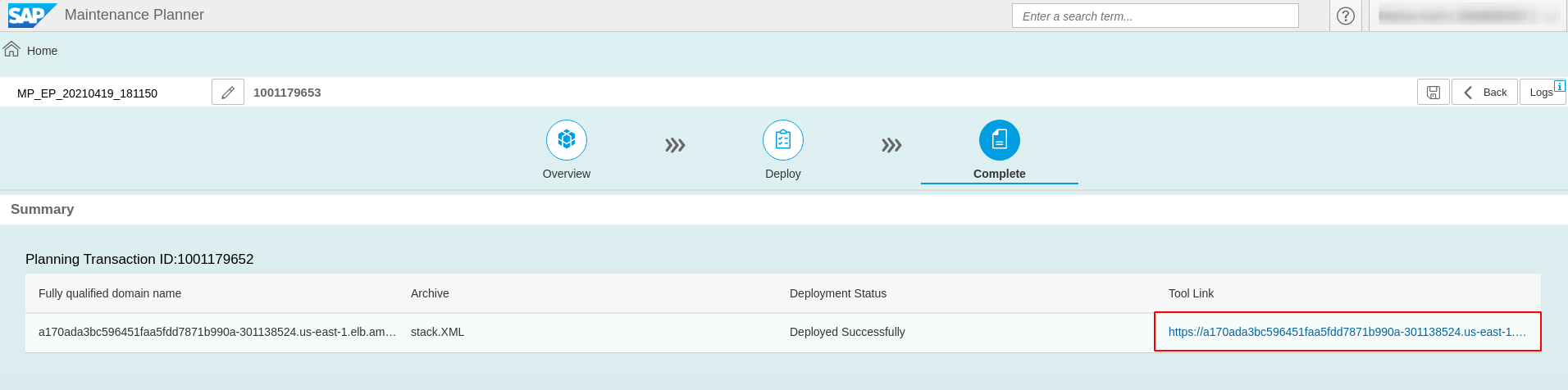
Task: Click the stack.XML archive cell
Action: pos(437,332)
